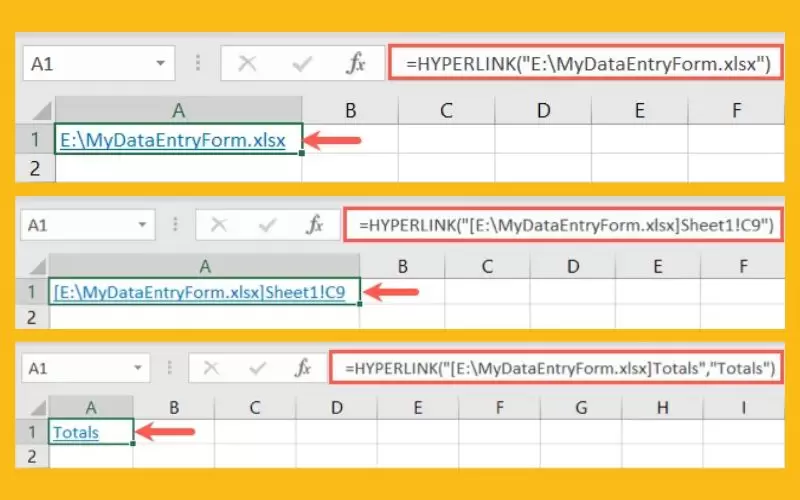Select column C header in top sheet
Image resolution: width=800 pixels, height=500 pixels.
pyautogui.click(x=446, y=111)
